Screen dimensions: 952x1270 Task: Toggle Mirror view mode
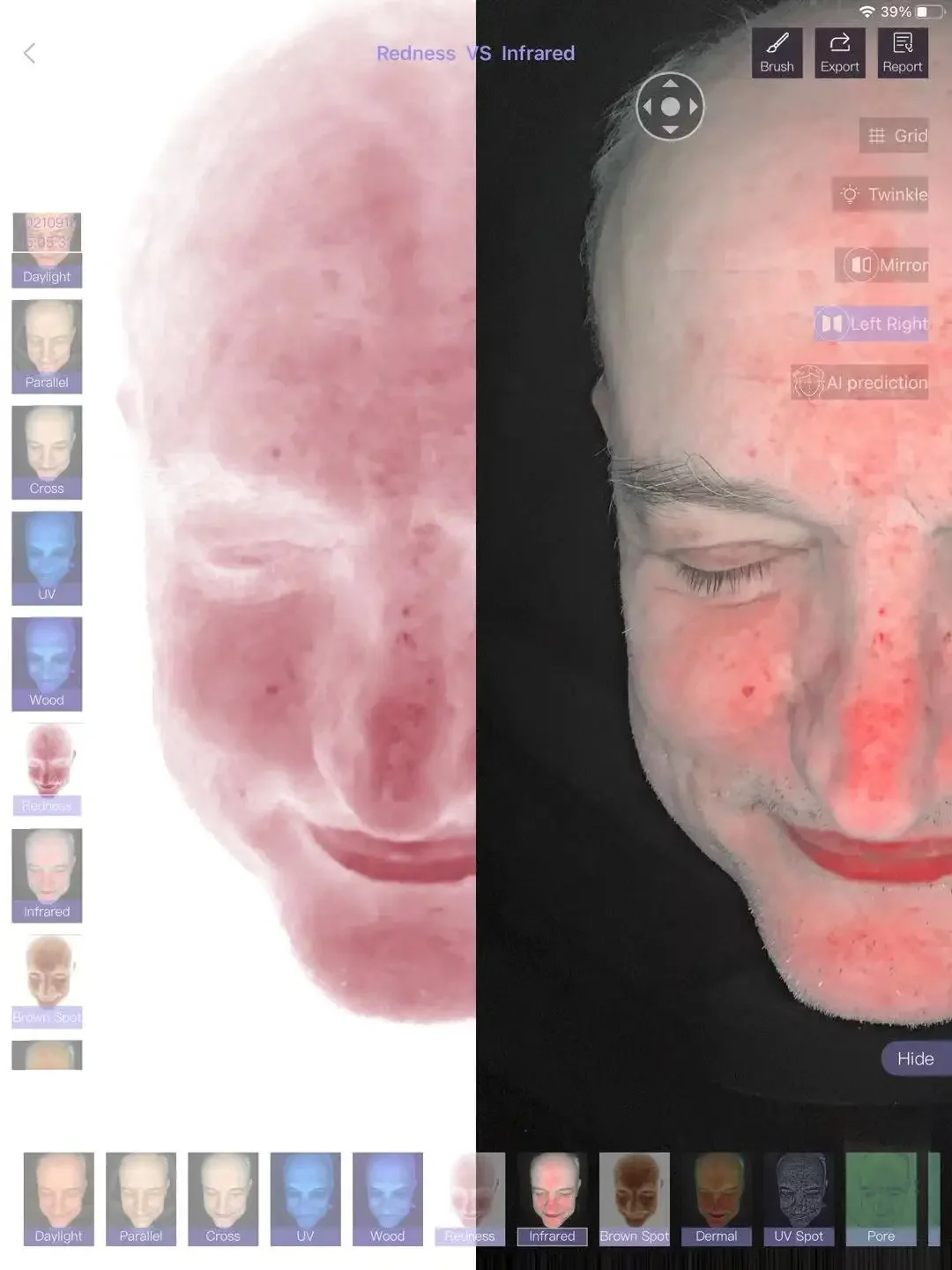[881, 265]
